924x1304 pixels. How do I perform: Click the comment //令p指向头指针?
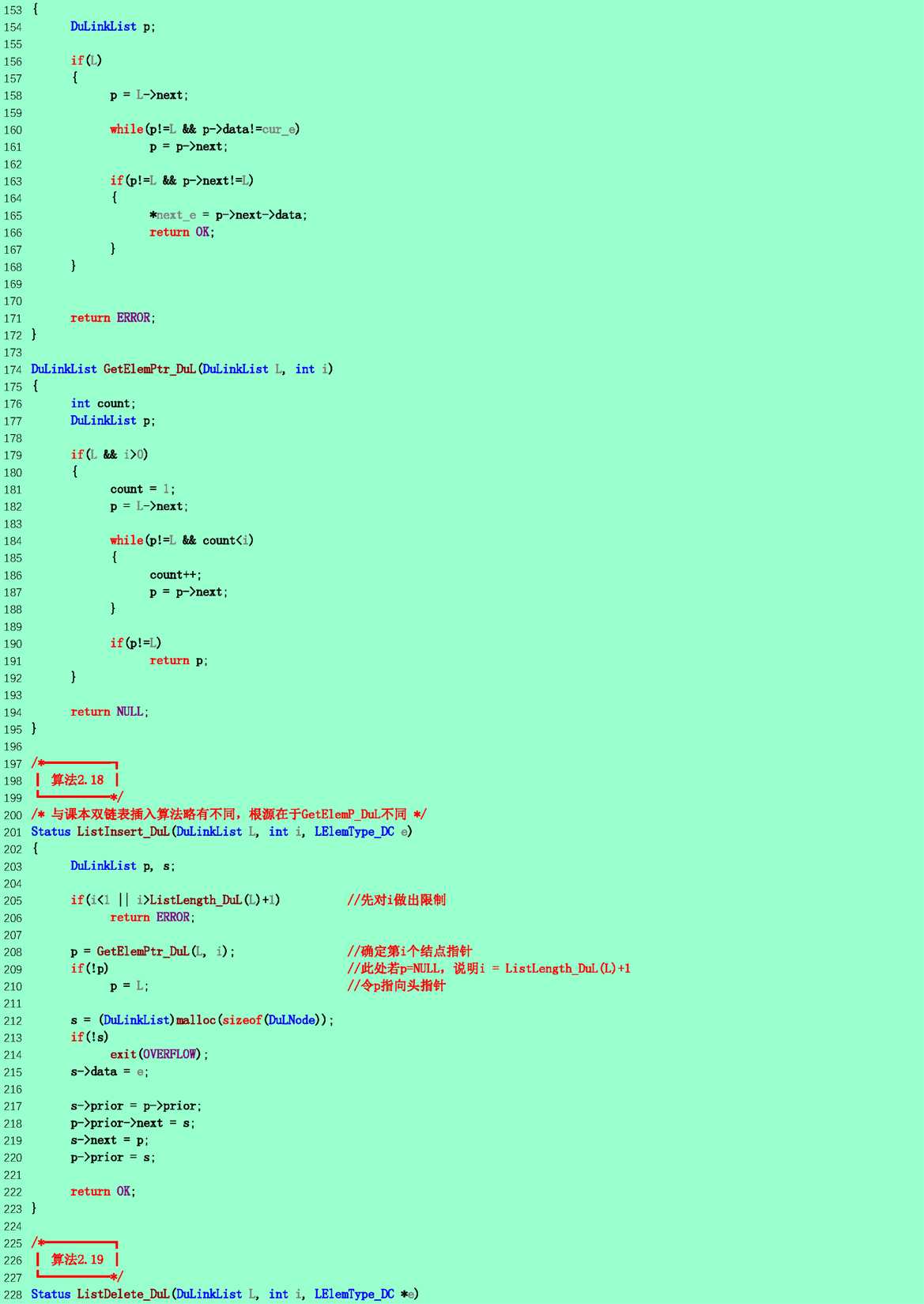point(397,986)
